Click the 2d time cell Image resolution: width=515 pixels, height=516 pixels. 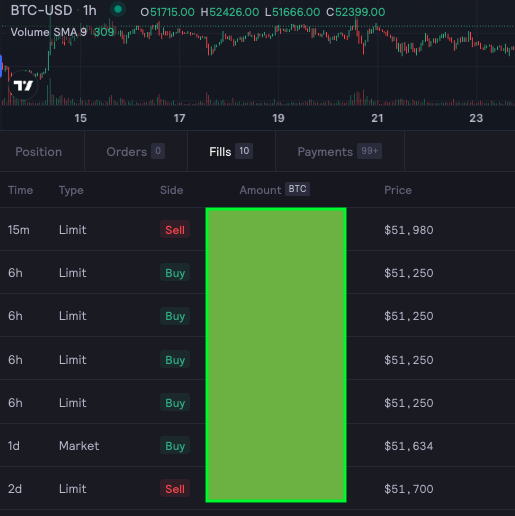click(15, 489)
